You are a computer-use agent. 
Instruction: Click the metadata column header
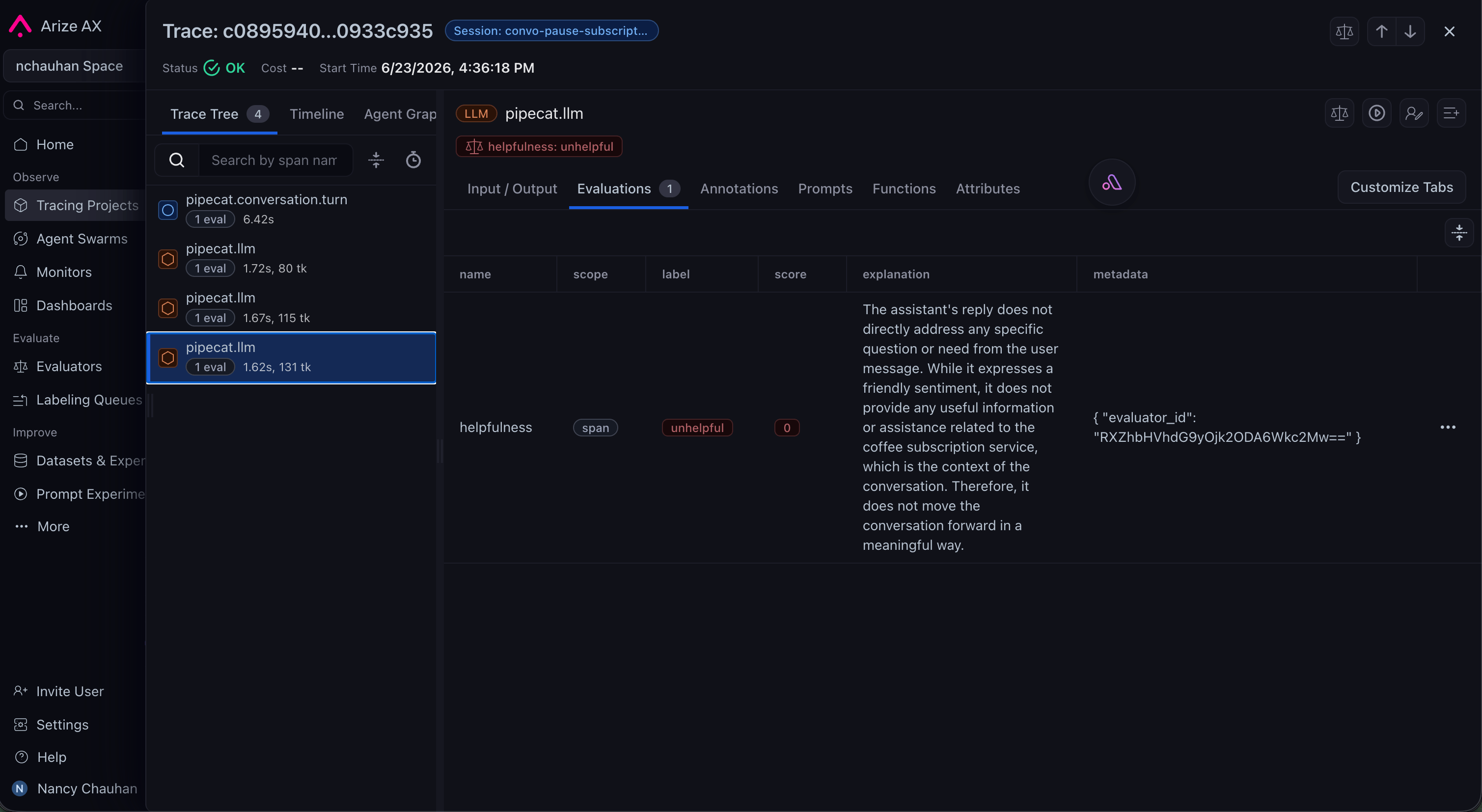(1120, 274)
